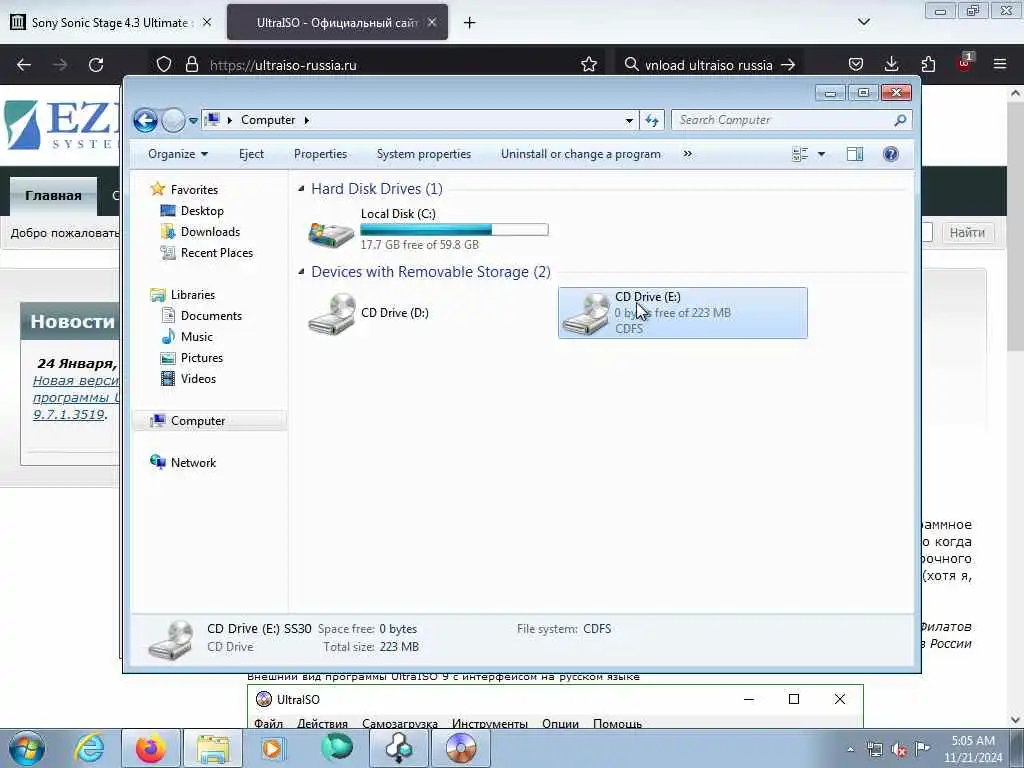This screenshot has height=768, width=1024.
Task: Click the Windows Start button
Action: 27,748
